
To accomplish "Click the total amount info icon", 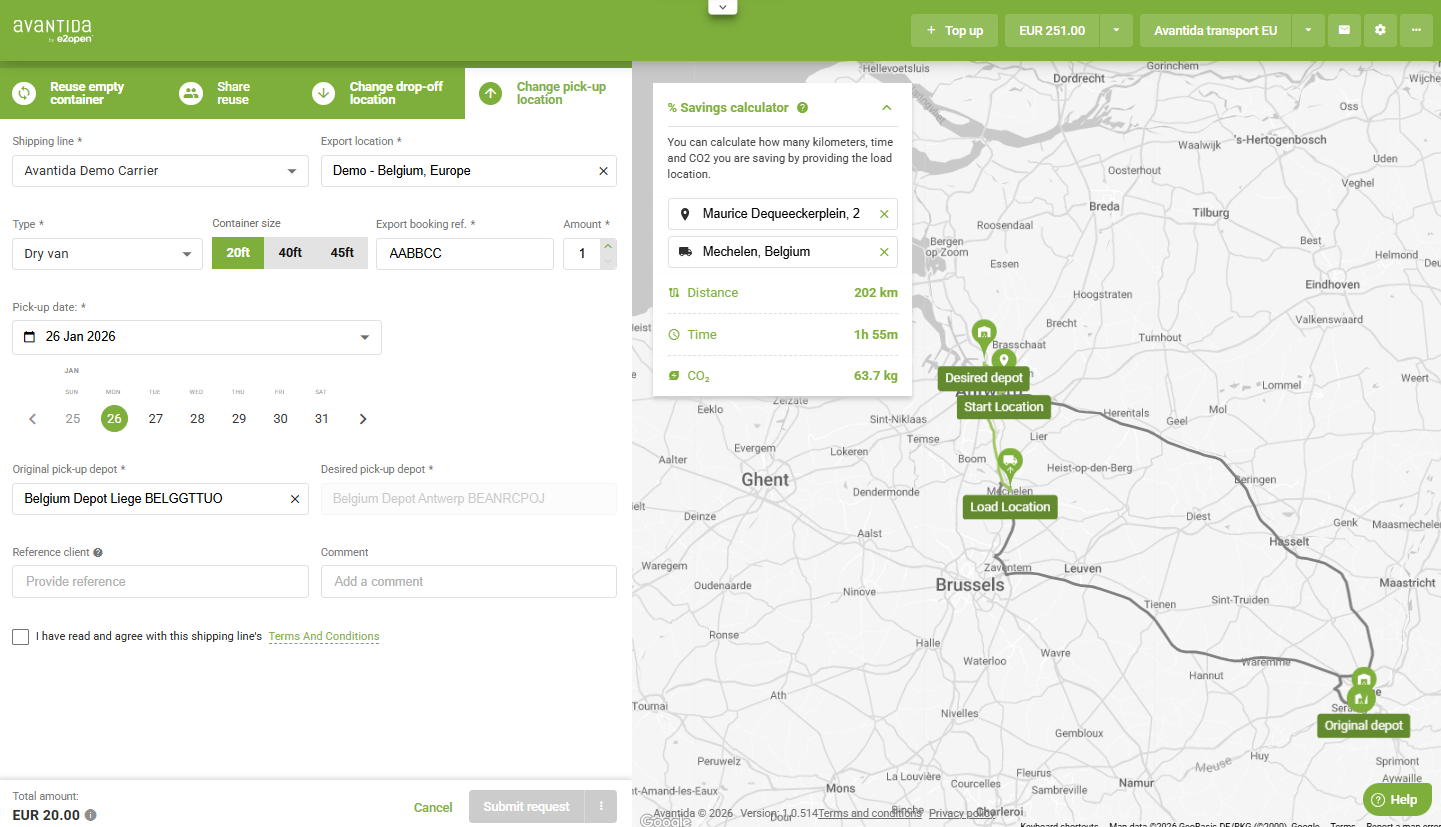I will tap(91, 815).
